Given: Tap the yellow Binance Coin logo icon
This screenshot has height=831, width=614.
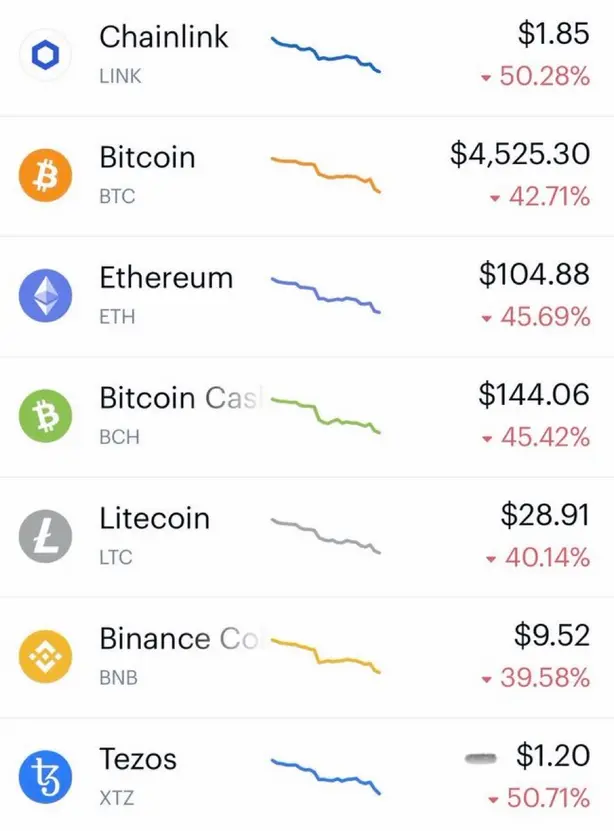Looking at the screenshot, I should pyautogui.click(x=45, y=656).
